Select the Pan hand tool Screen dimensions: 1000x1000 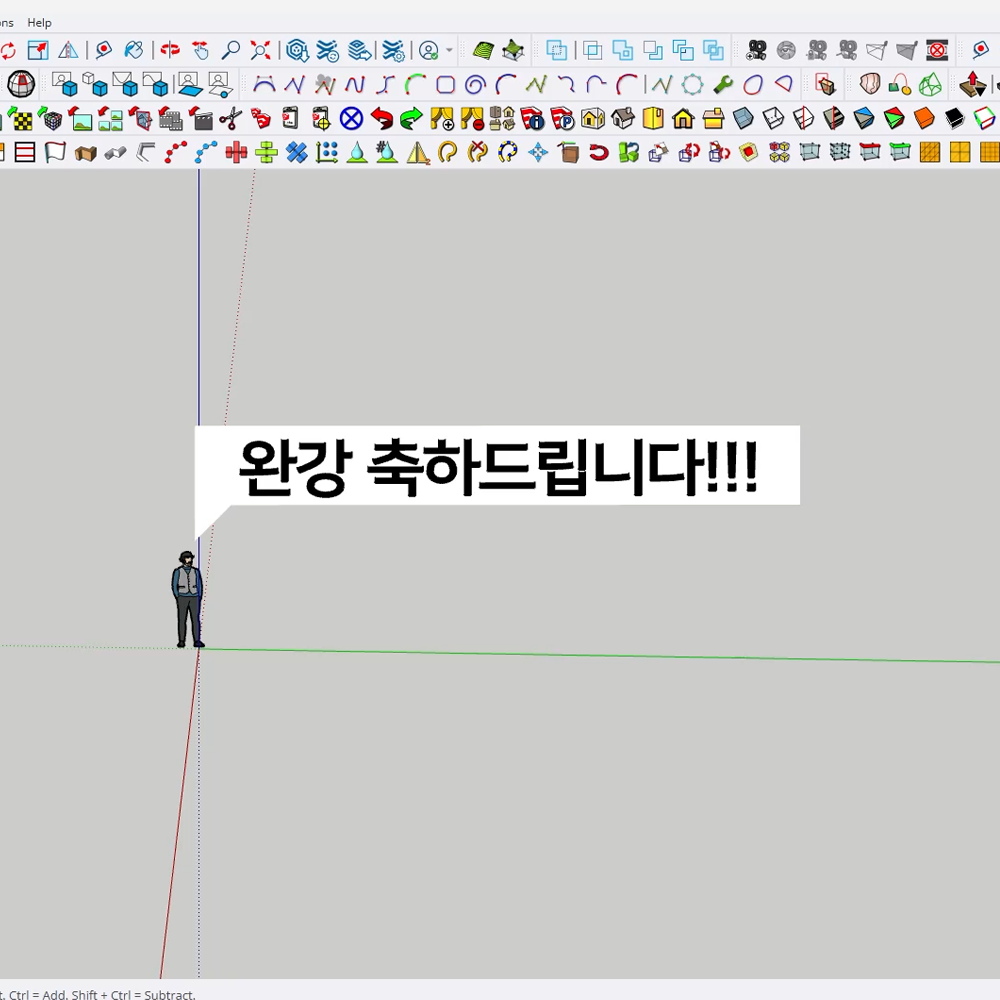200,50
